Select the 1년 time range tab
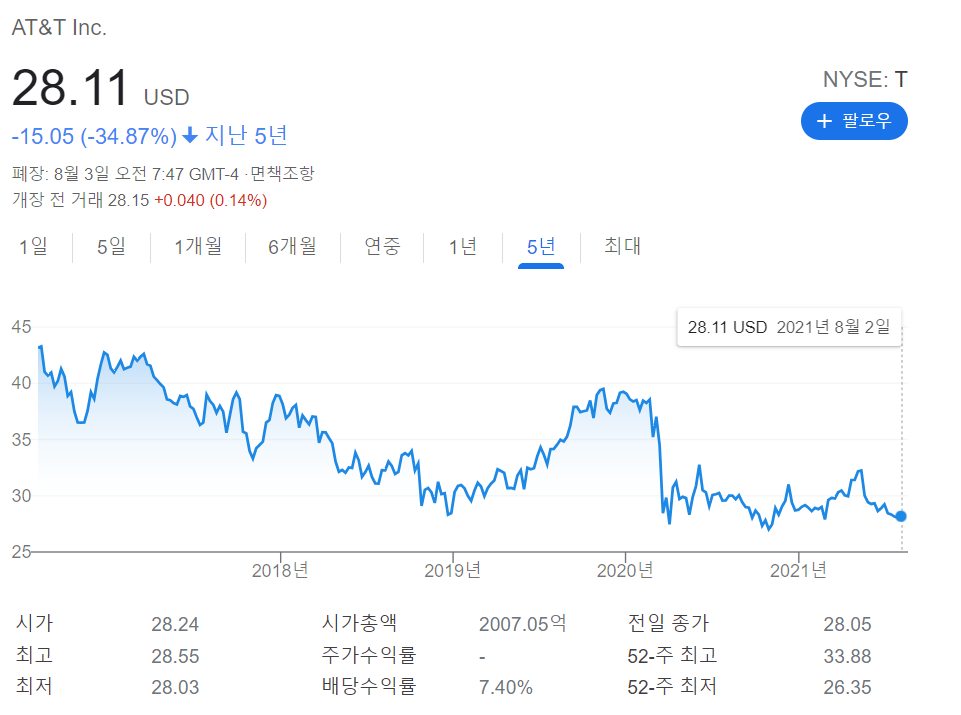The width and height of the screenshot is (961, 715). point(463,246)
